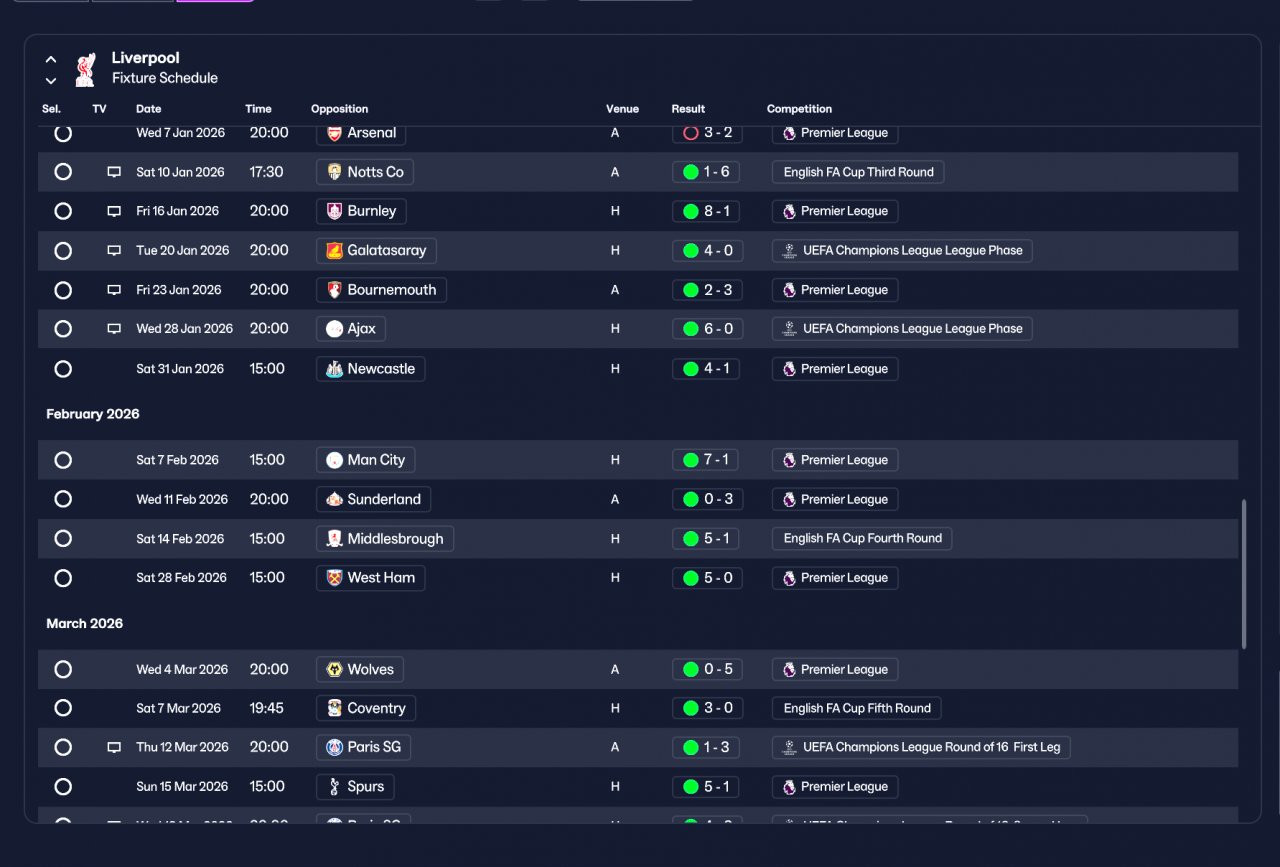
Task: Click the TV icon for Bournemouth fixture
Action: [114, 290]
